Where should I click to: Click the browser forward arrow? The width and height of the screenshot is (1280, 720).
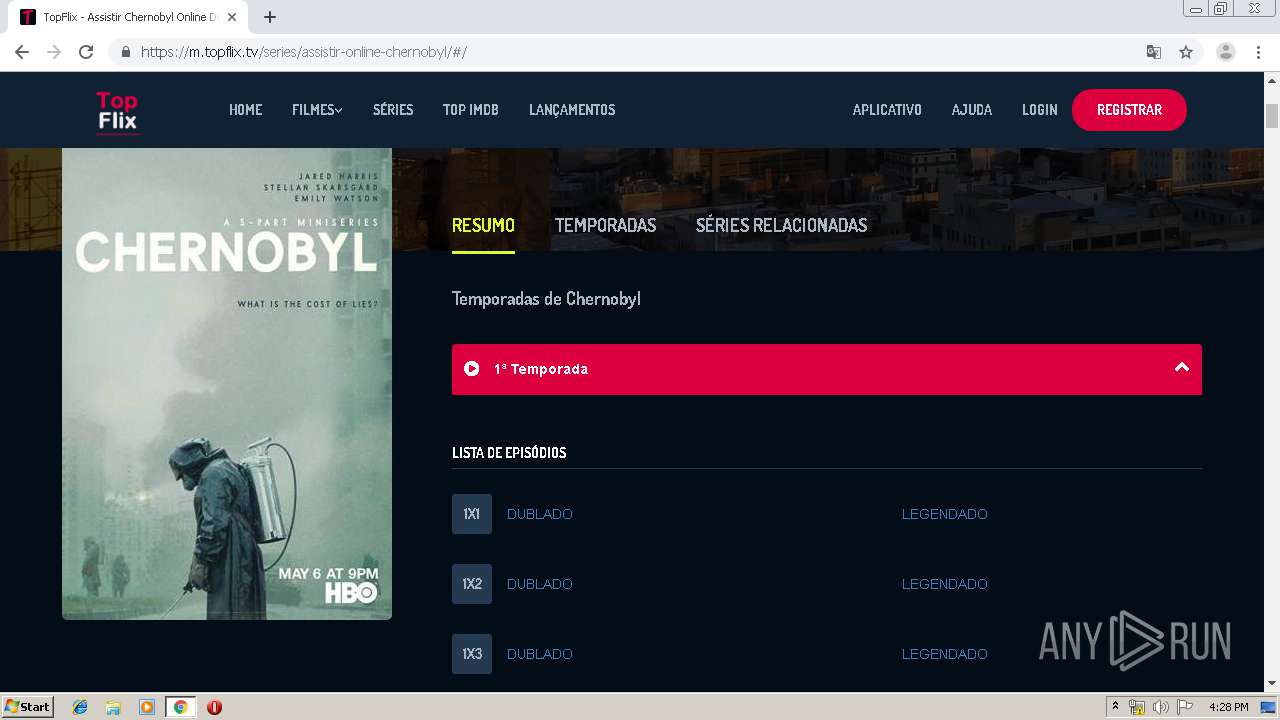[x=54, y=52]
